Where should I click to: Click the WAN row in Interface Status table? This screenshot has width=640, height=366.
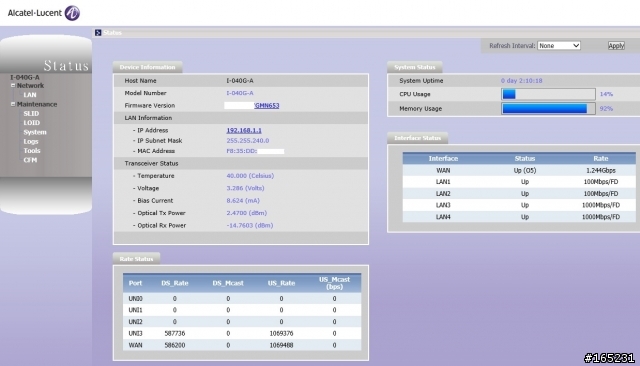(519, 171)
